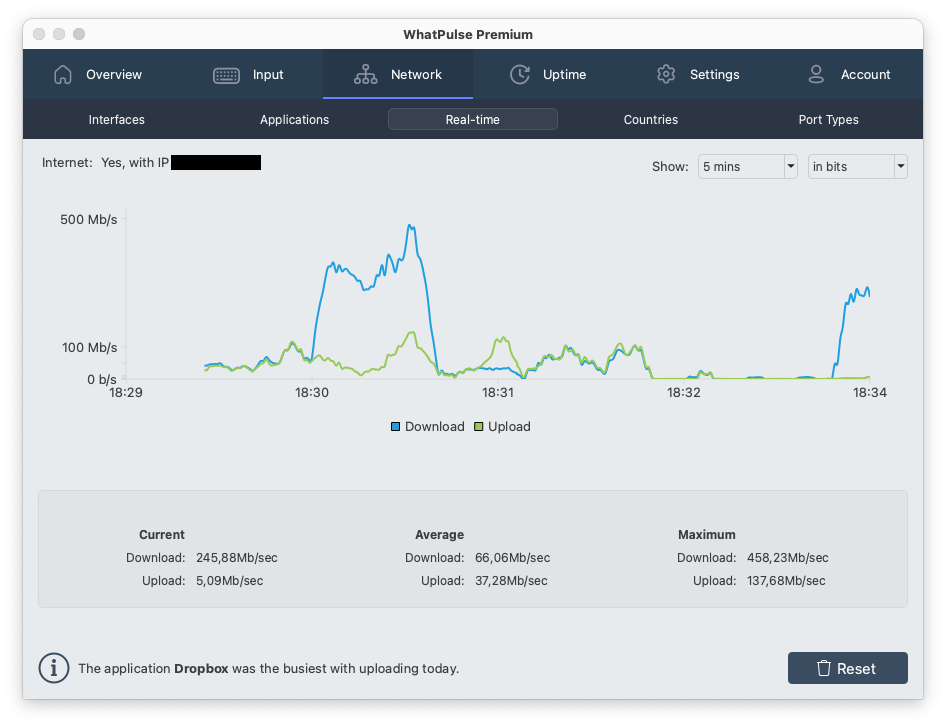Toggle the Download series in the legend

[x=427, y=426]
